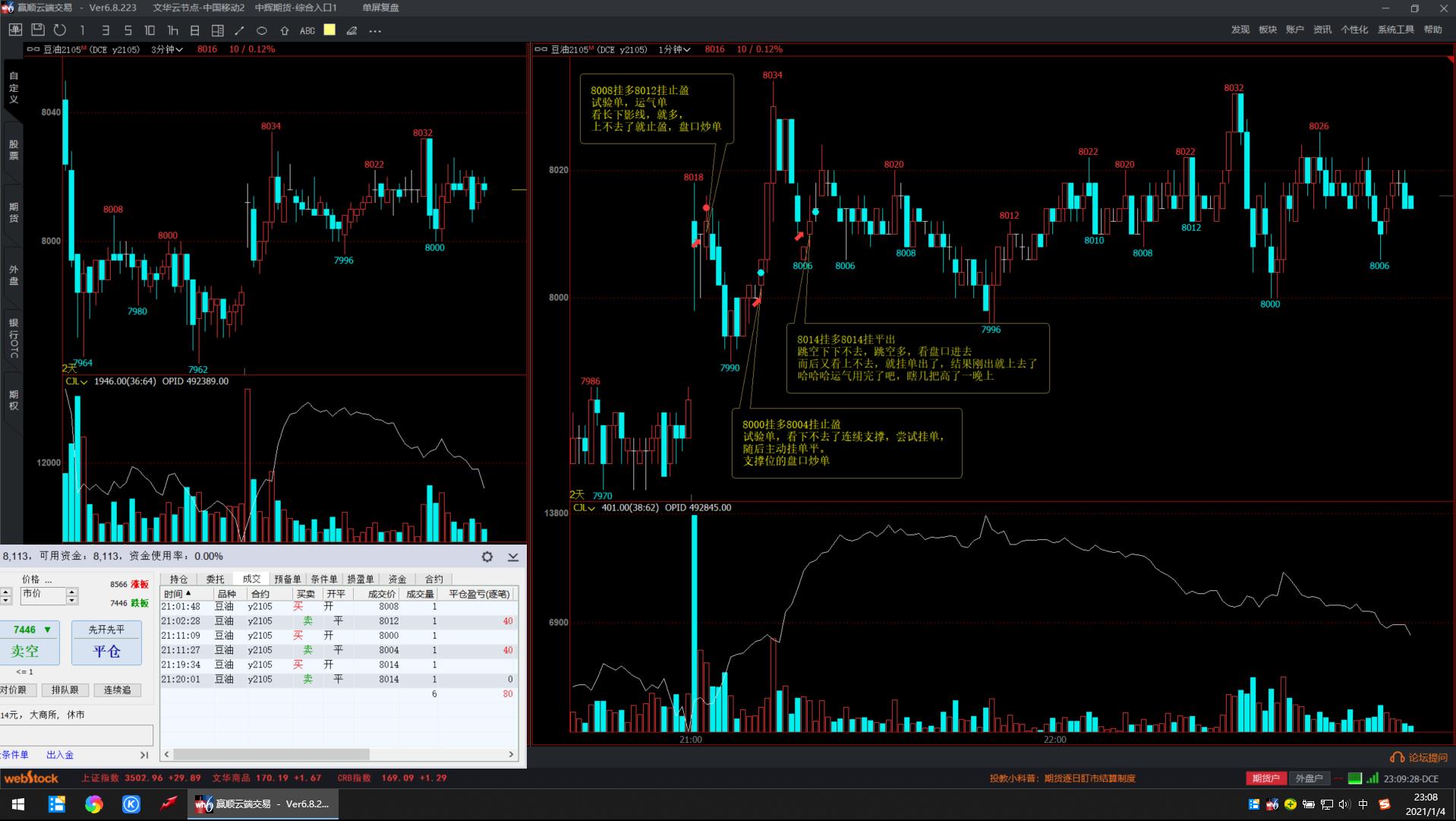
Task: Click the 卖空 sell-short button
Action: (30, 643)
